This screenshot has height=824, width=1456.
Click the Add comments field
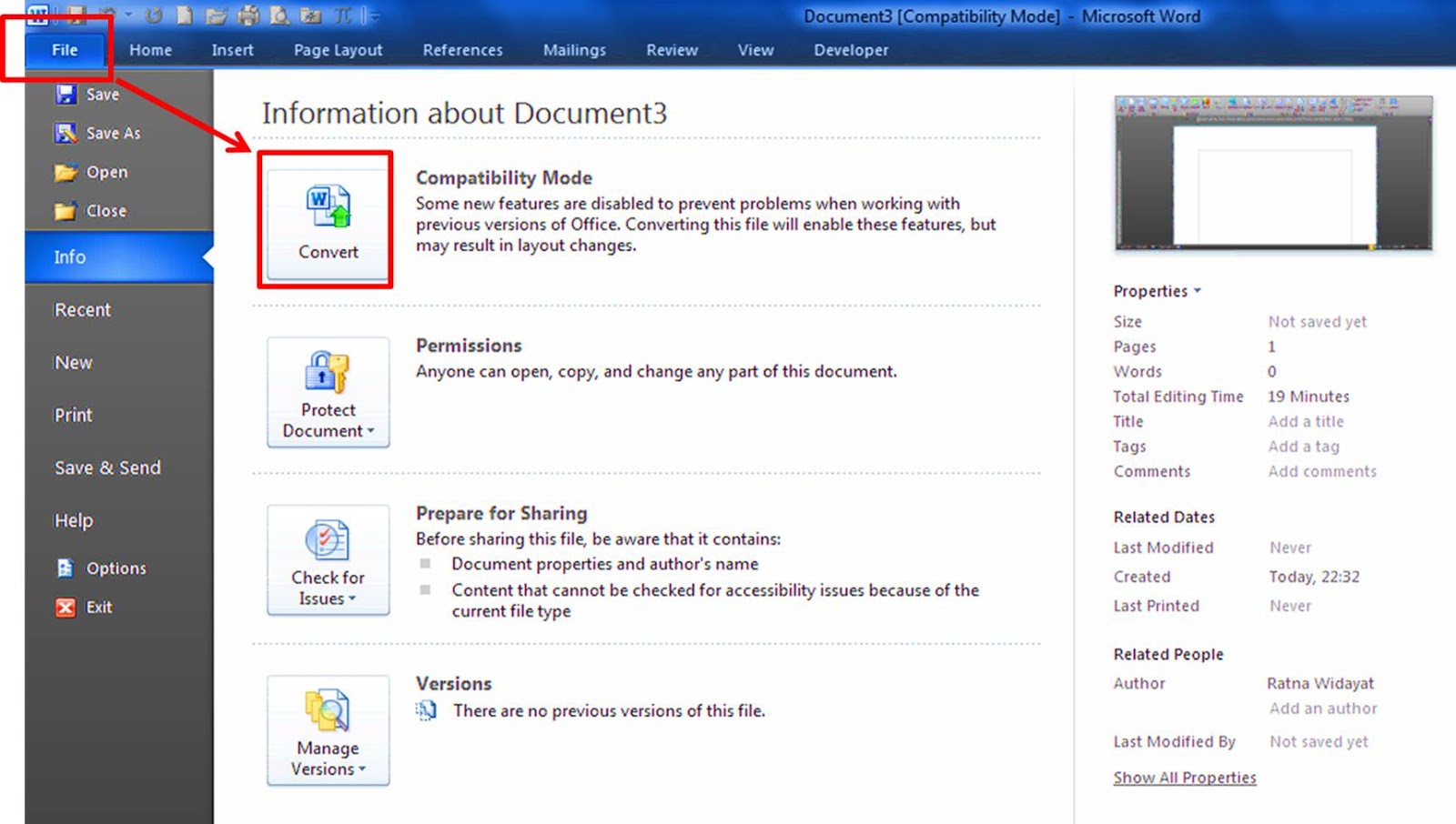1322,471
